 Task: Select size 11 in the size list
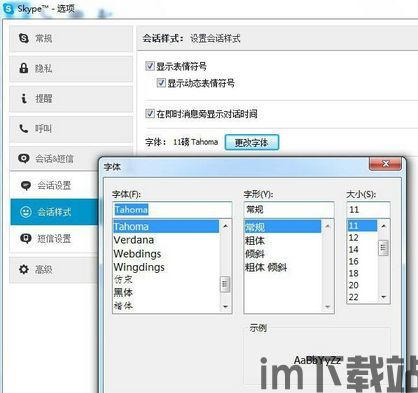[x=362, y=226]
